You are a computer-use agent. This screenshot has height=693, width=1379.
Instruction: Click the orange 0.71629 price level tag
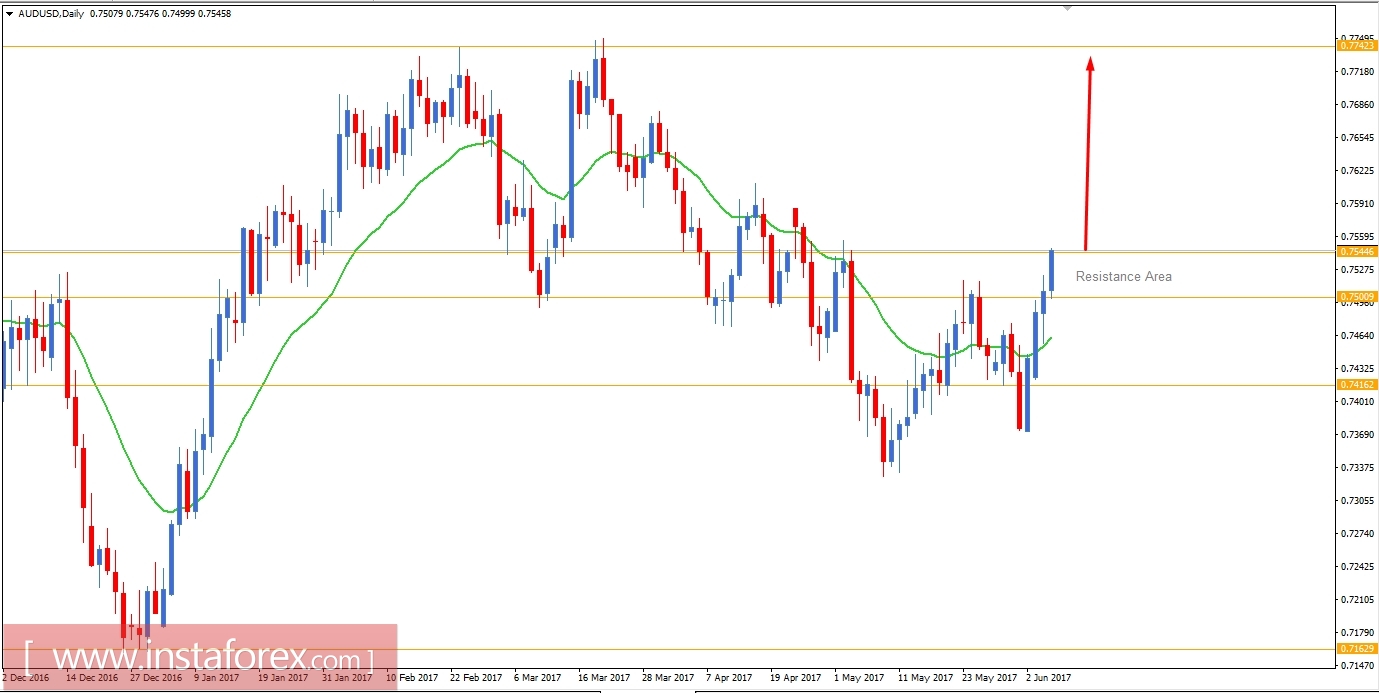(x=1359, y=650)
